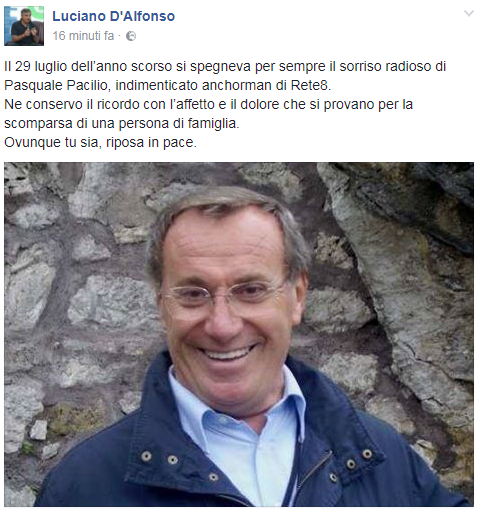Expand the post options chevron menu
Image resolution: width=483 pixels, height=517 pixels.
(x=469, y=13)
